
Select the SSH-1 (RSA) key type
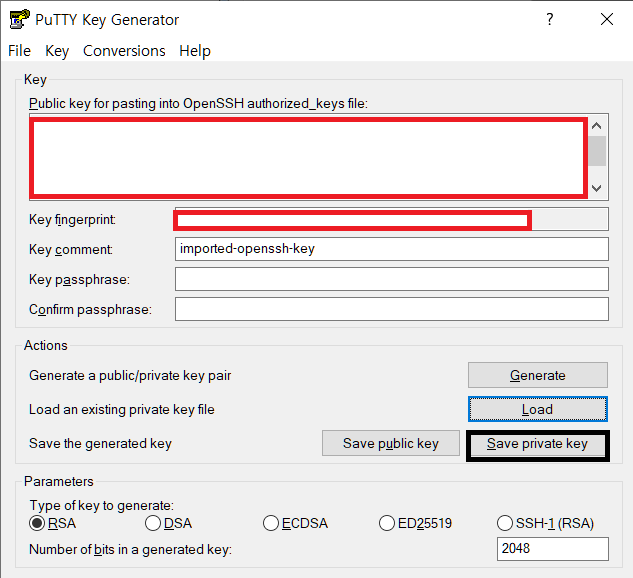(545, 523)
